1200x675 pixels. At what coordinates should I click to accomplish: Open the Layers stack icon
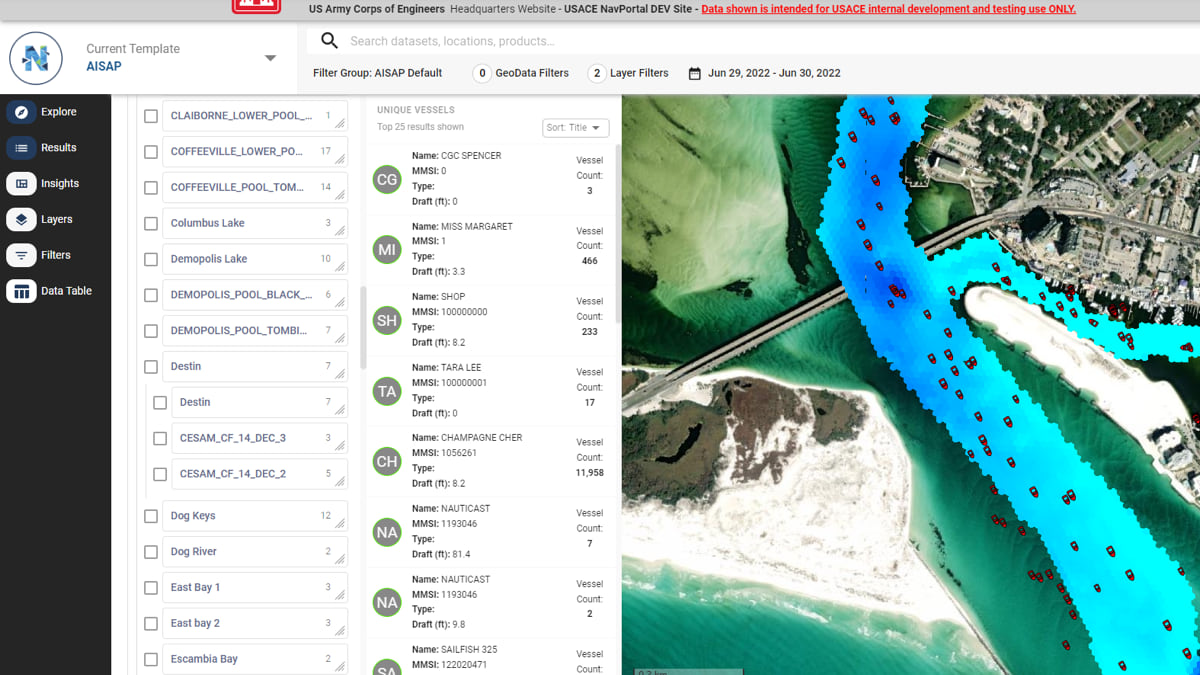point(21,220)
